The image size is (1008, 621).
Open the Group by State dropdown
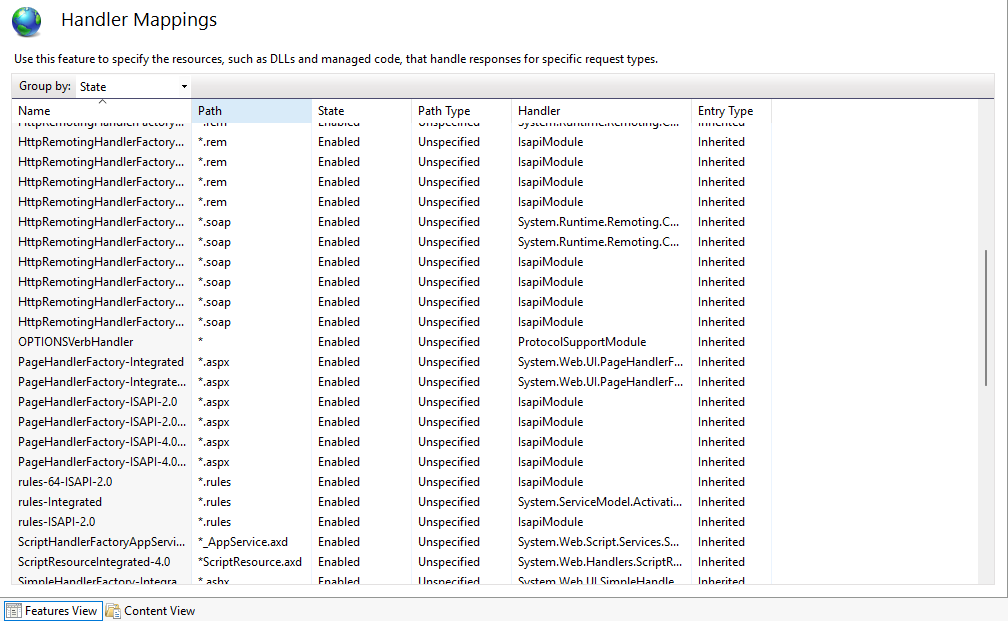pos(133,86)
